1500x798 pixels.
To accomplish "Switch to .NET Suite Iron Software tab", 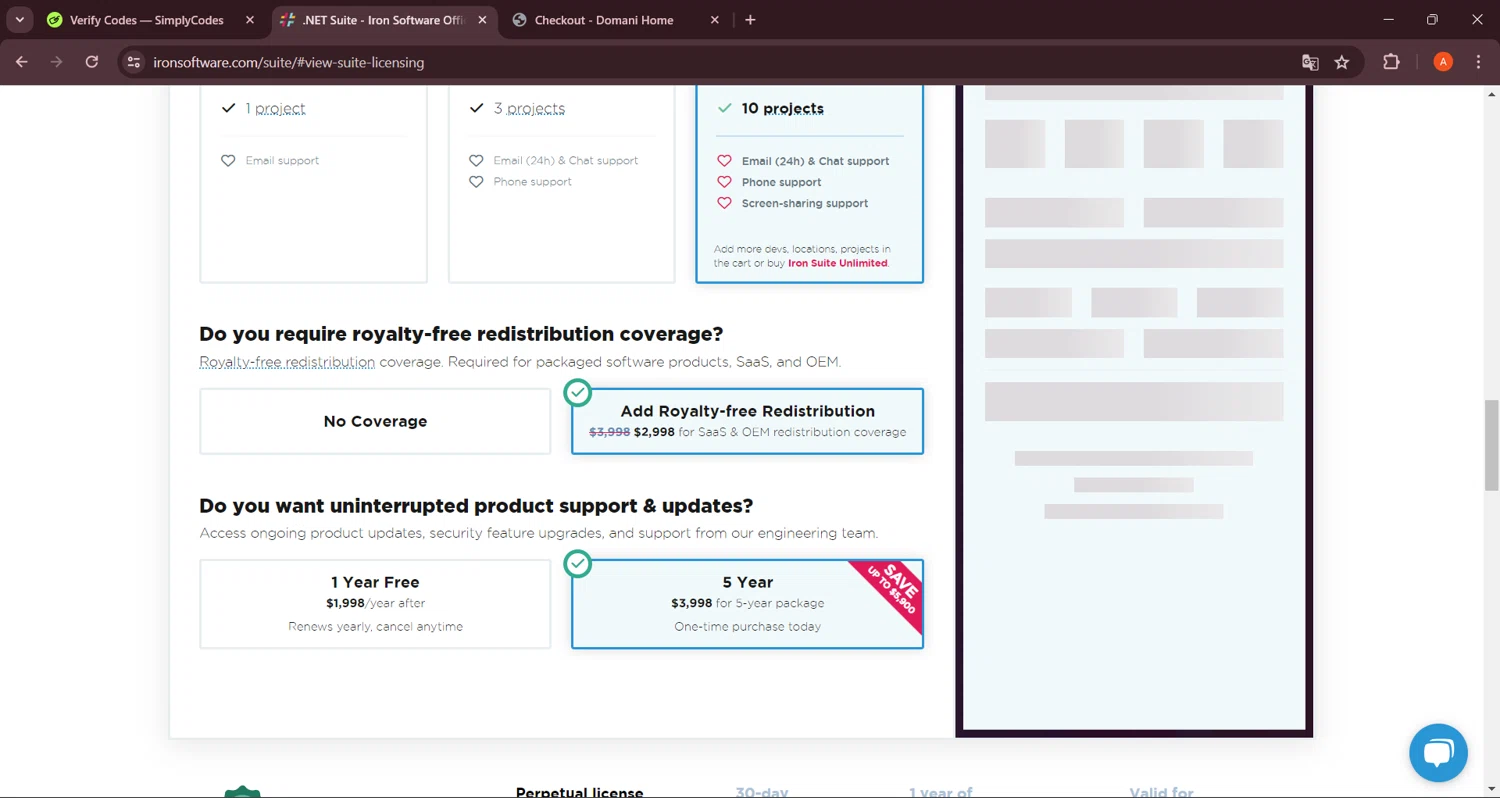I will (385, 20).
